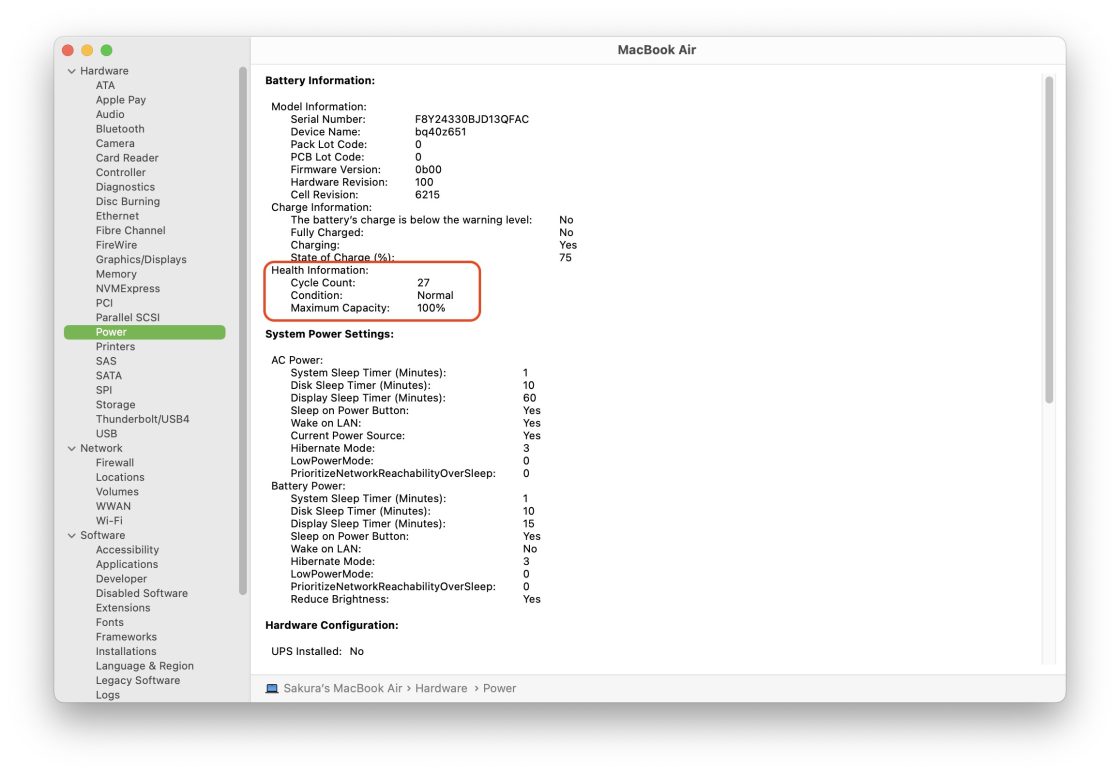Open Language & Region details
1120x774 pixels.
point(143,665)
